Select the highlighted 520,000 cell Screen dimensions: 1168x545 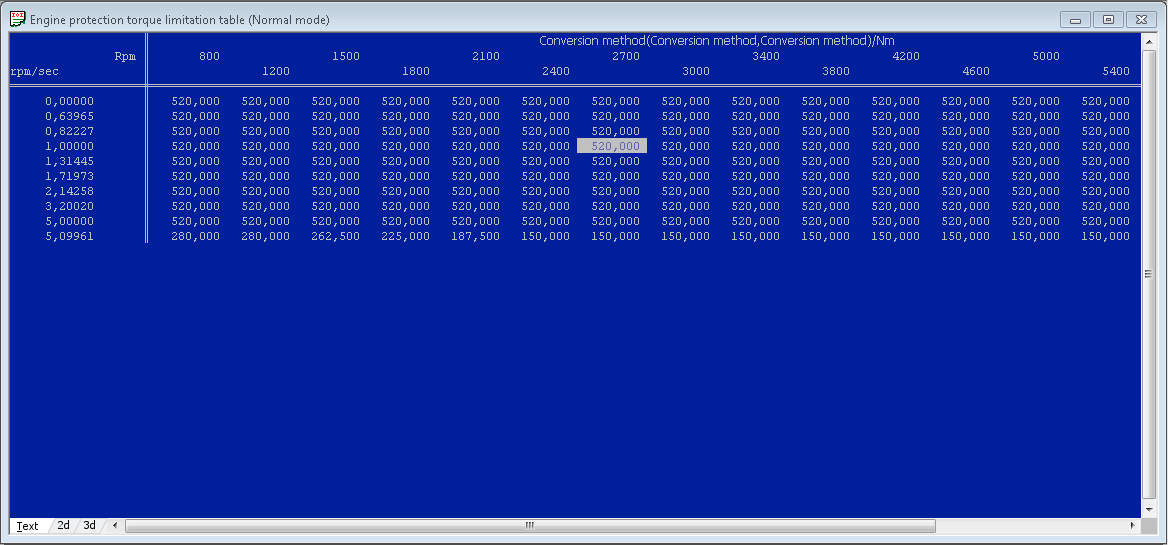click(612, 146)
